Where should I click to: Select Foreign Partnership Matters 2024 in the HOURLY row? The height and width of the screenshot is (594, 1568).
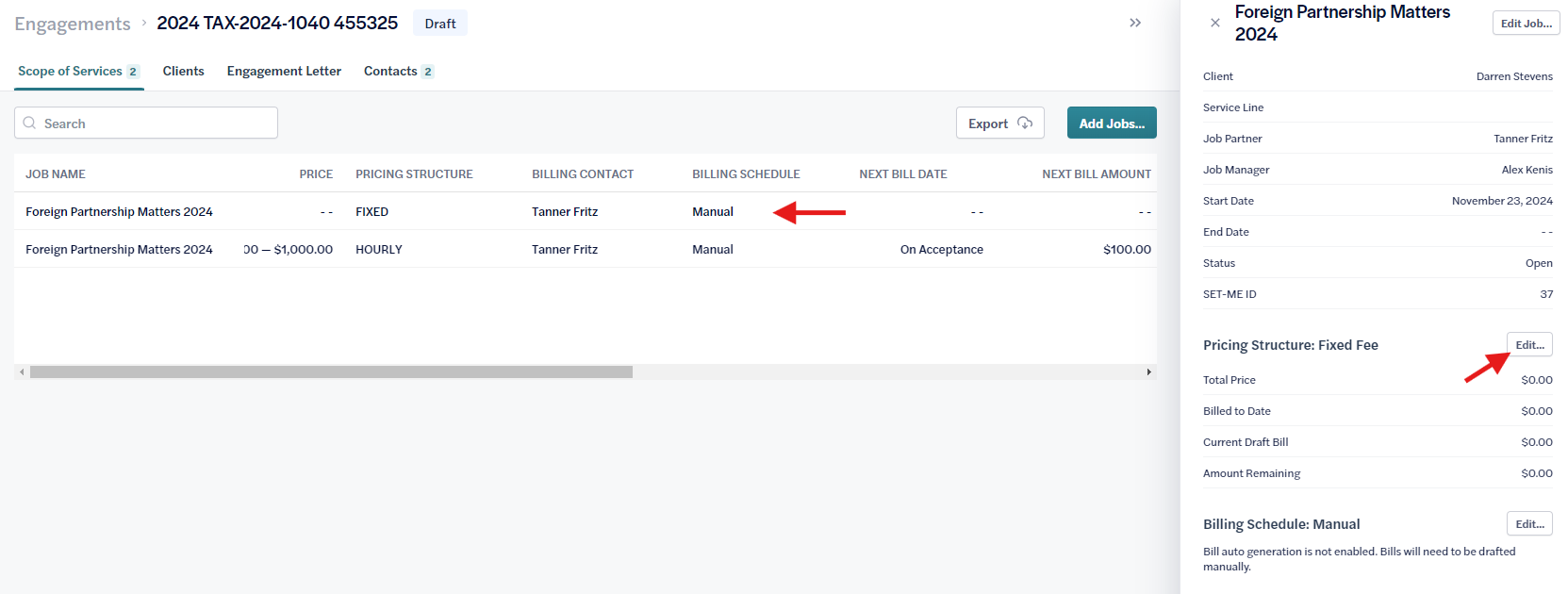click(119, 250)
